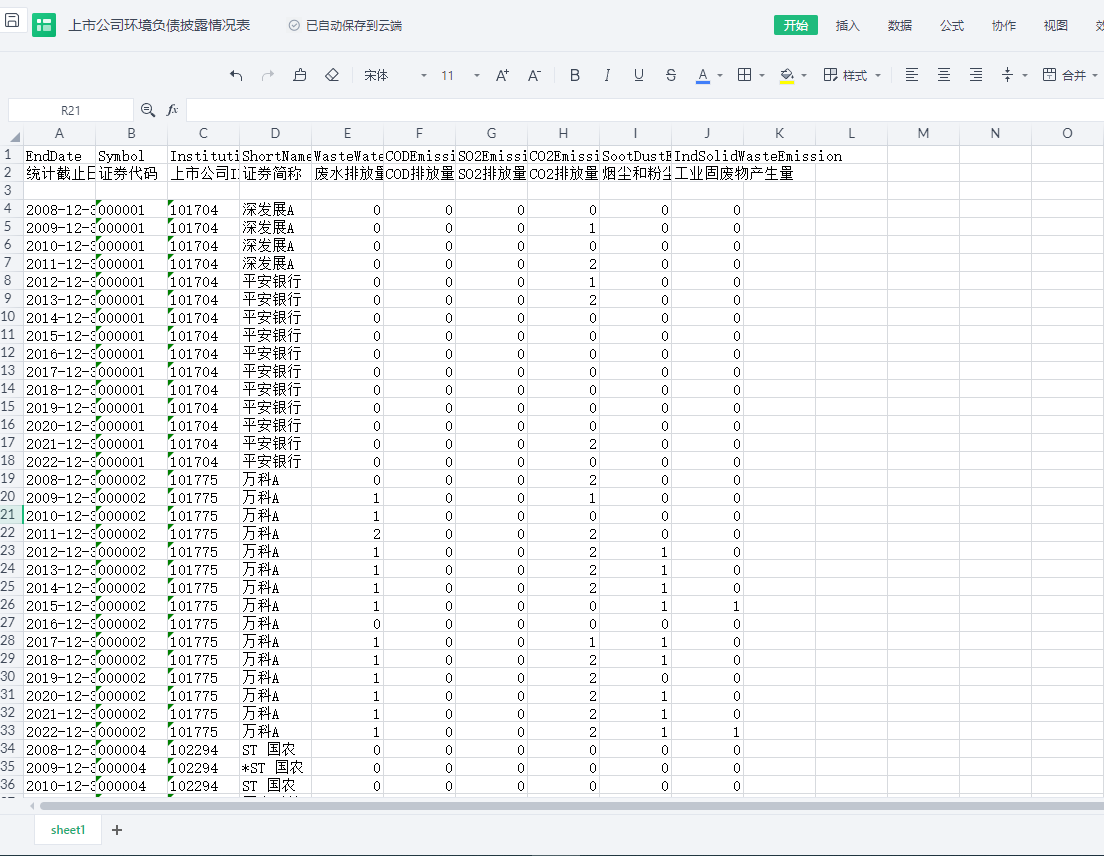Switch to the 插入 menu tab
Image resolution: width=1104 pixels, height=856 pixels.
[x=847, y=26]
